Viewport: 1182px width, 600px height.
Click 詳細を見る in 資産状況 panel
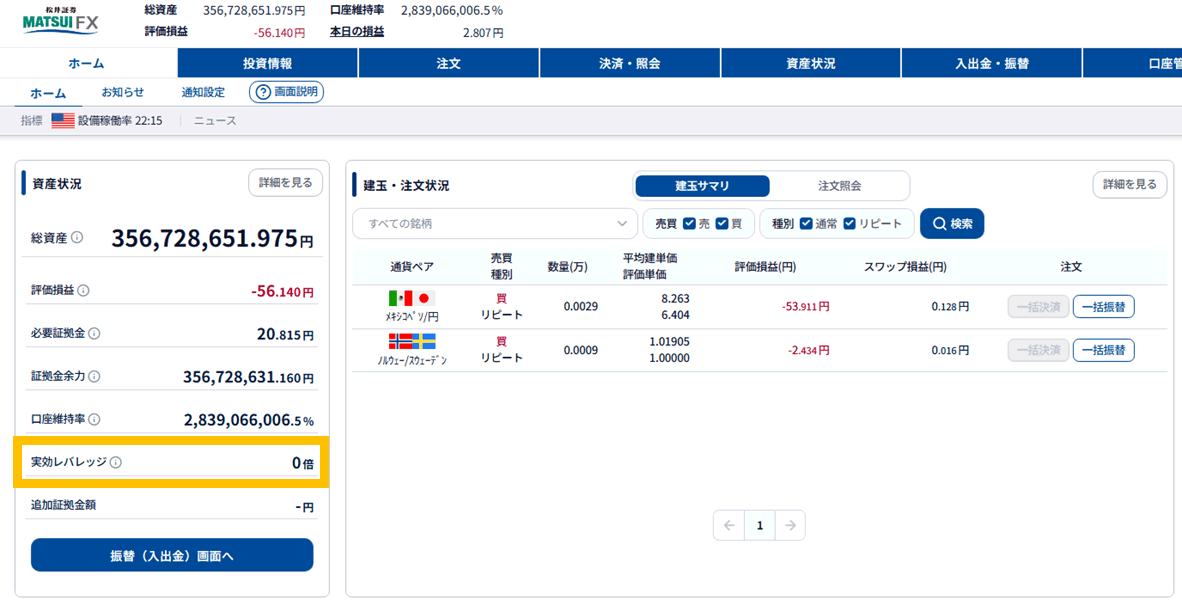(x=286, y=182)
